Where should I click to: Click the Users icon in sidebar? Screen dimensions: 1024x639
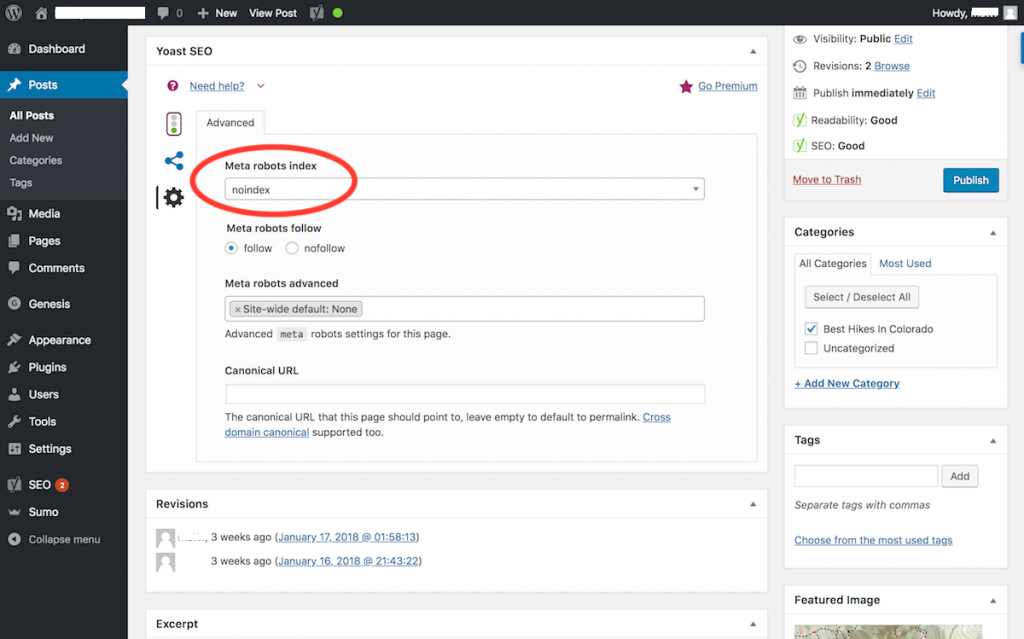tap(14, 395)
